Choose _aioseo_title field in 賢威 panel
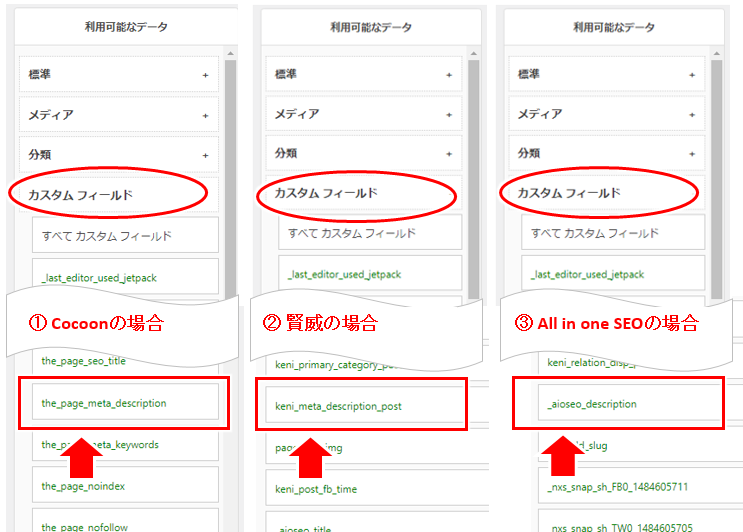 tap(377, 522)
